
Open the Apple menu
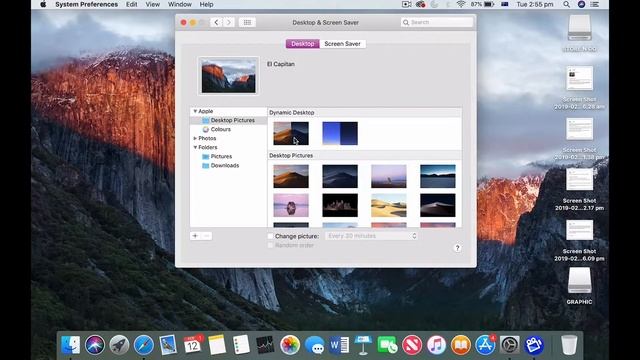43,4
